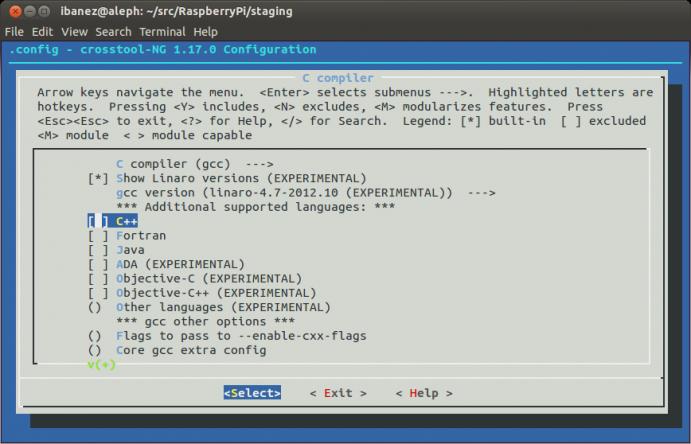Enable the Fortran language checkbox

point(98,236)
